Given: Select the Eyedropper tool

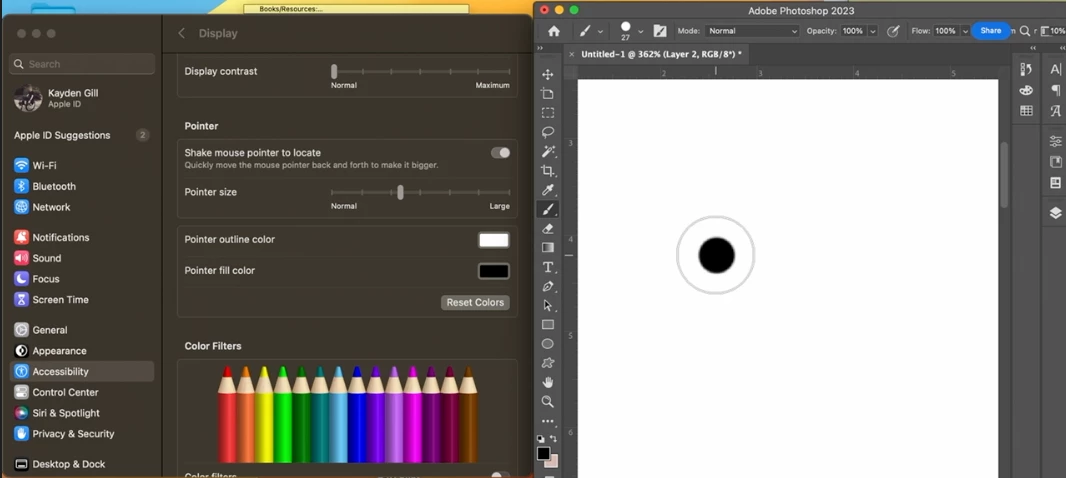Looking at the screenshot, I should (x=547, y=190).
